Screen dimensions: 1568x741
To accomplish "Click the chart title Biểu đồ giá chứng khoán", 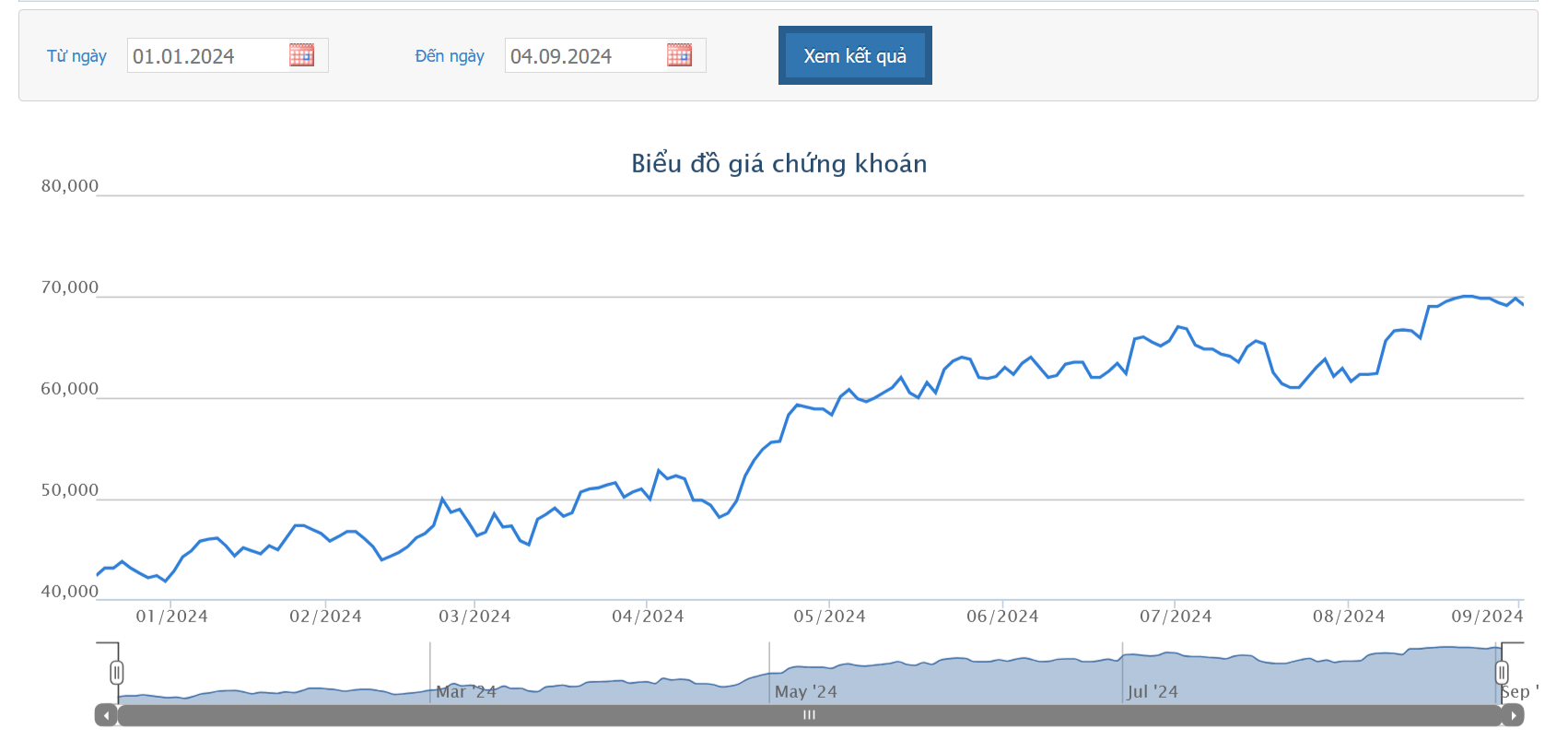I will pos(778,164).
